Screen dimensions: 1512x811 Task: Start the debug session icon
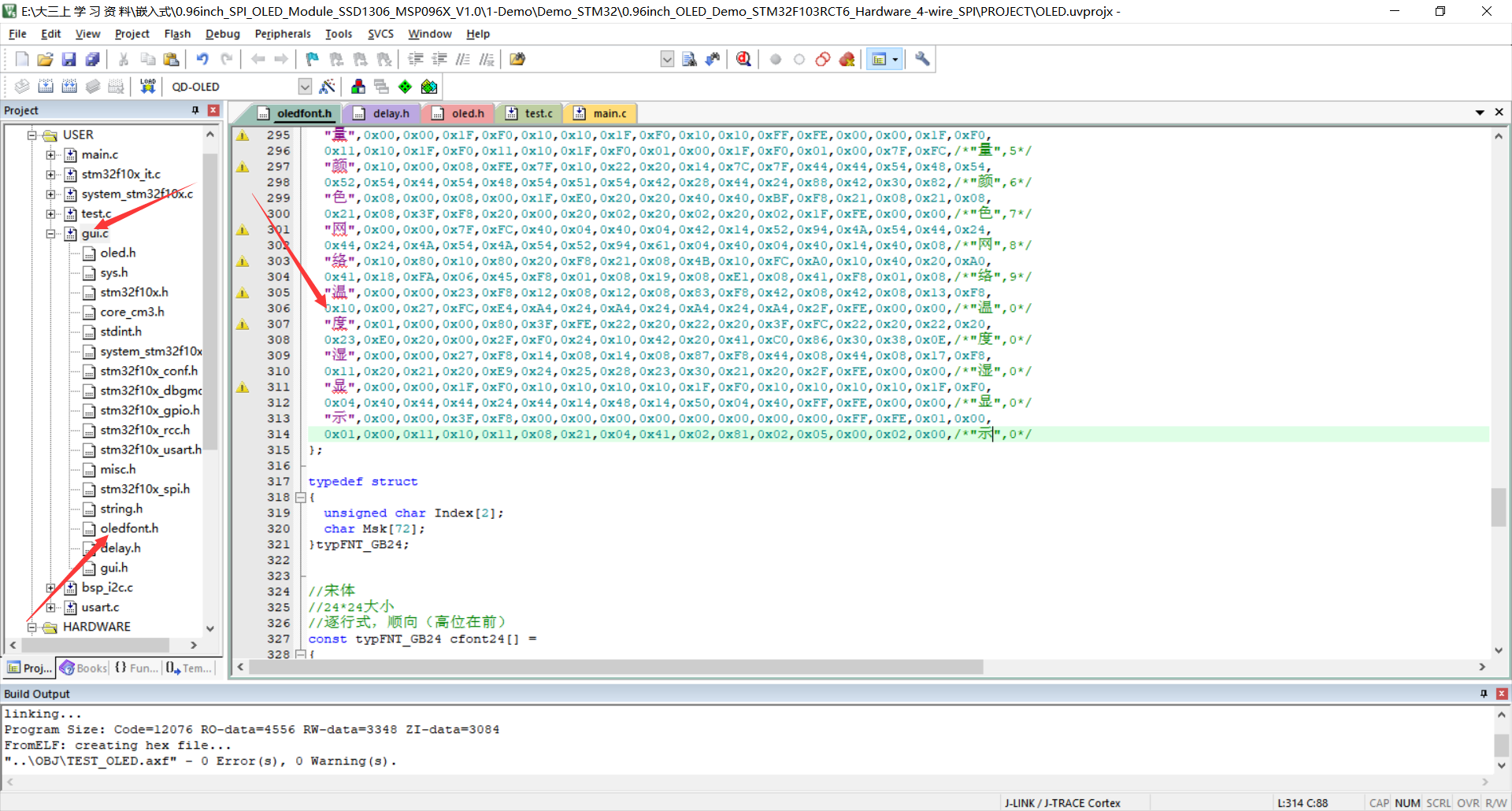click(x=743, y=59)
